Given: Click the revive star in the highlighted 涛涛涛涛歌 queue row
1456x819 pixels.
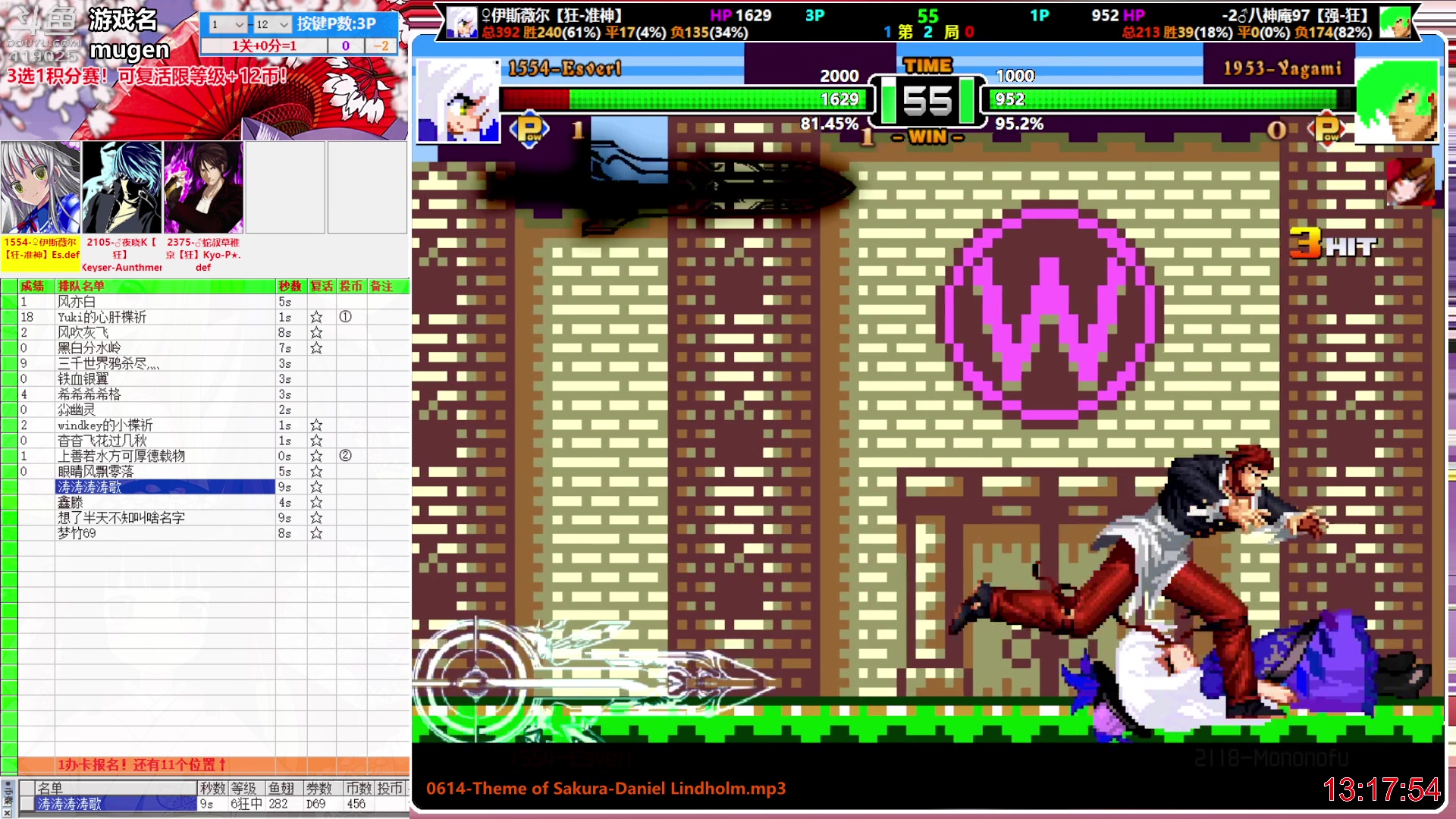Looking at the screenshot, I should click(316, 487).
